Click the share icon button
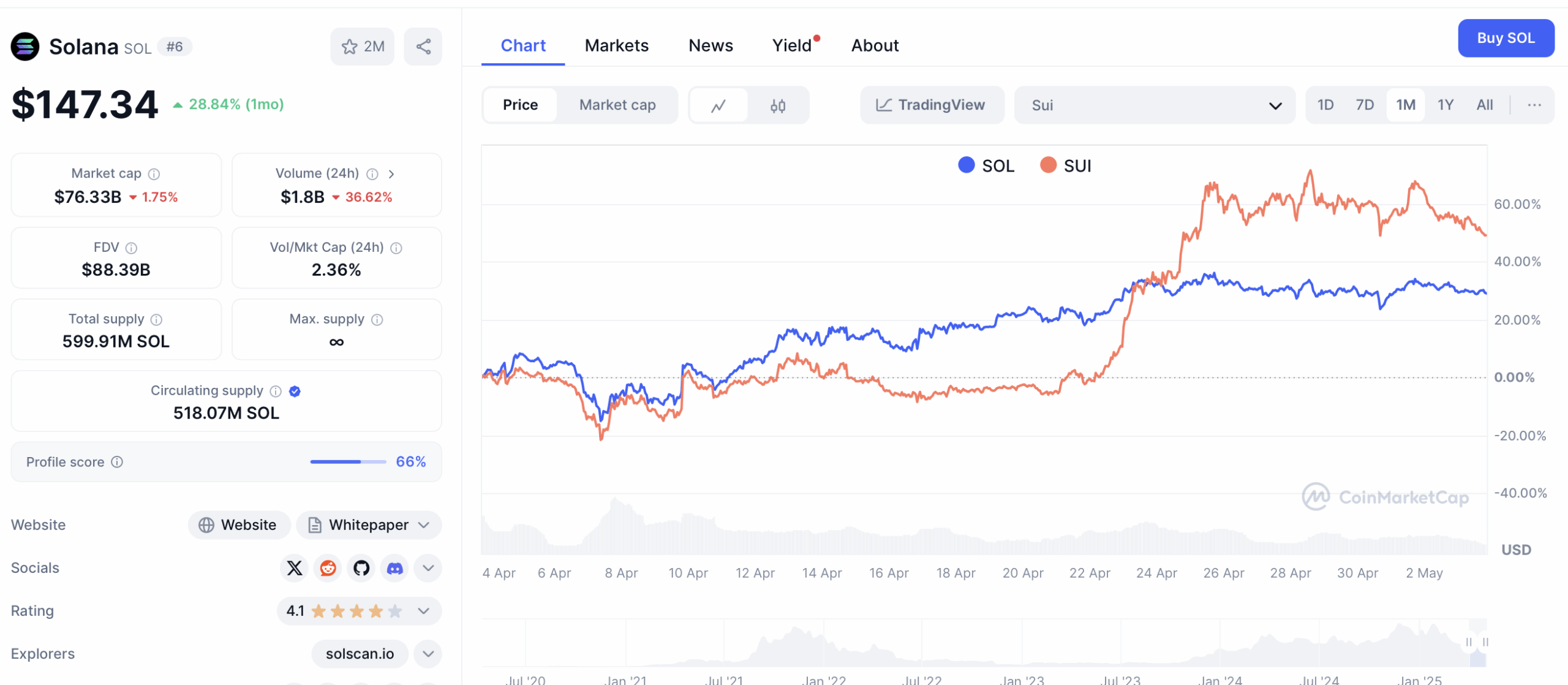The image size is (1568, 685). (x=423, y=47)
